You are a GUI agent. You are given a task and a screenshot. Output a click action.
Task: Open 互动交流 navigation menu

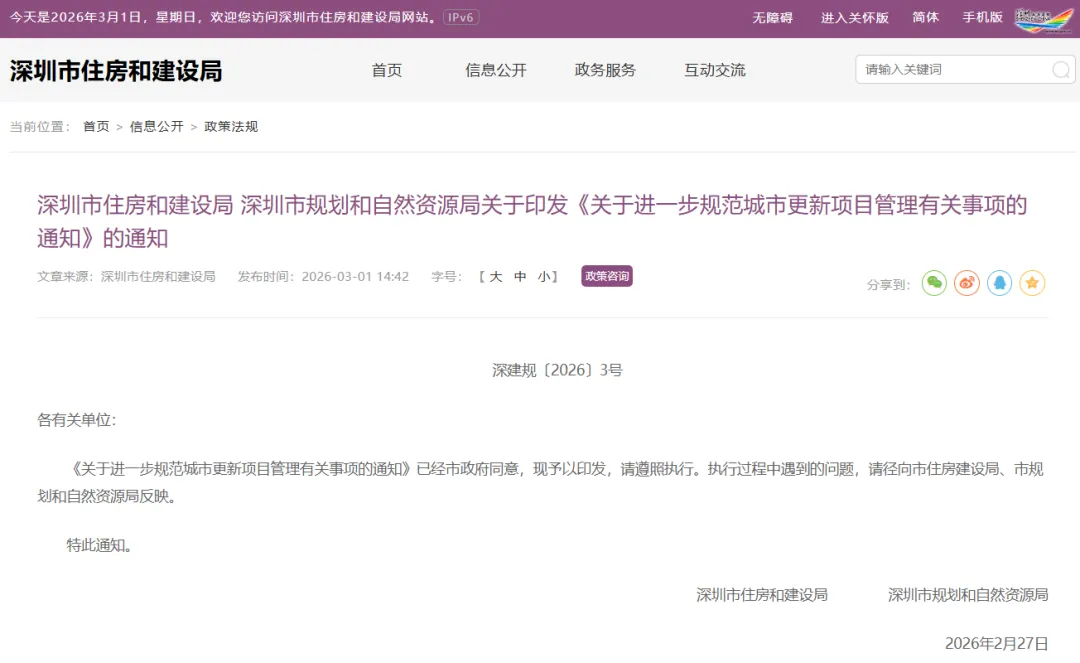click(715, 70)
